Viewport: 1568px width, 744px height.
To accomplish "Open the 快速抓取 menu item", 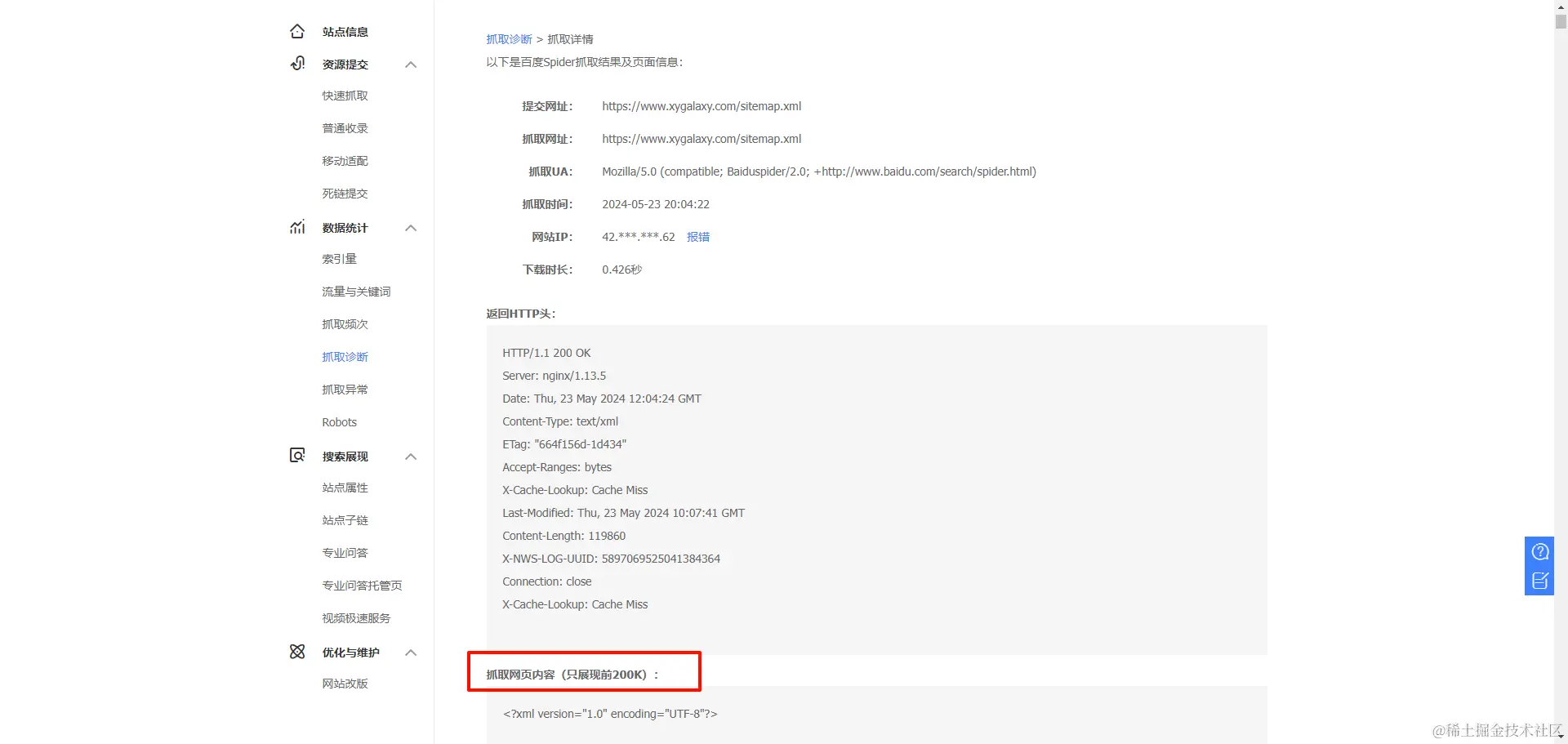I will pyautogui.click(x=345, y=95).
